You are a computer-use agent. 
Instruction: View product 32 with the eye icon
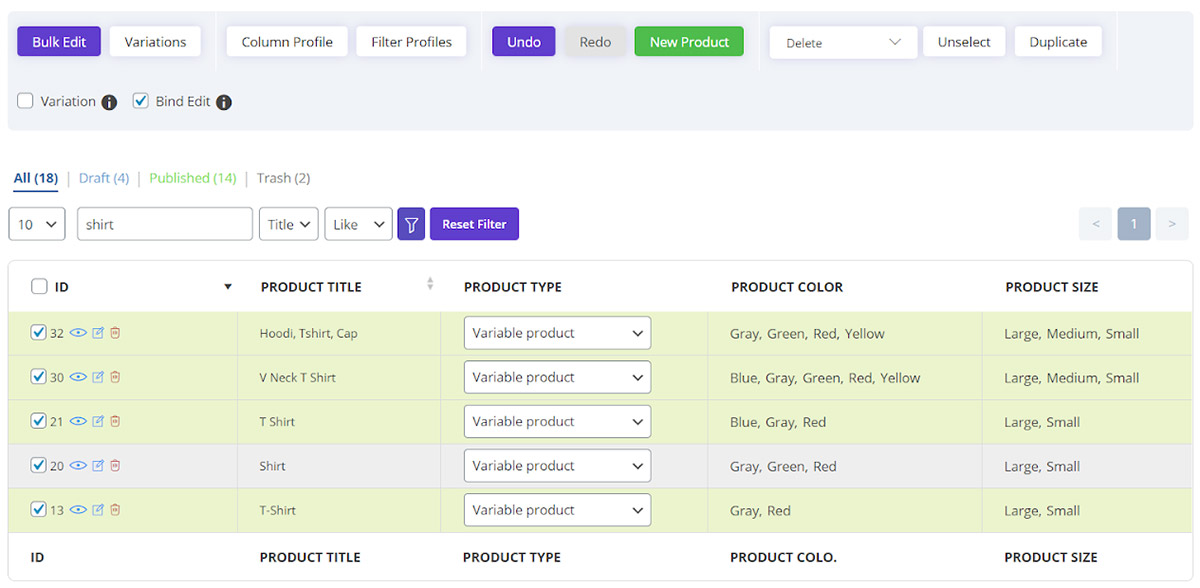click(78, 333)
